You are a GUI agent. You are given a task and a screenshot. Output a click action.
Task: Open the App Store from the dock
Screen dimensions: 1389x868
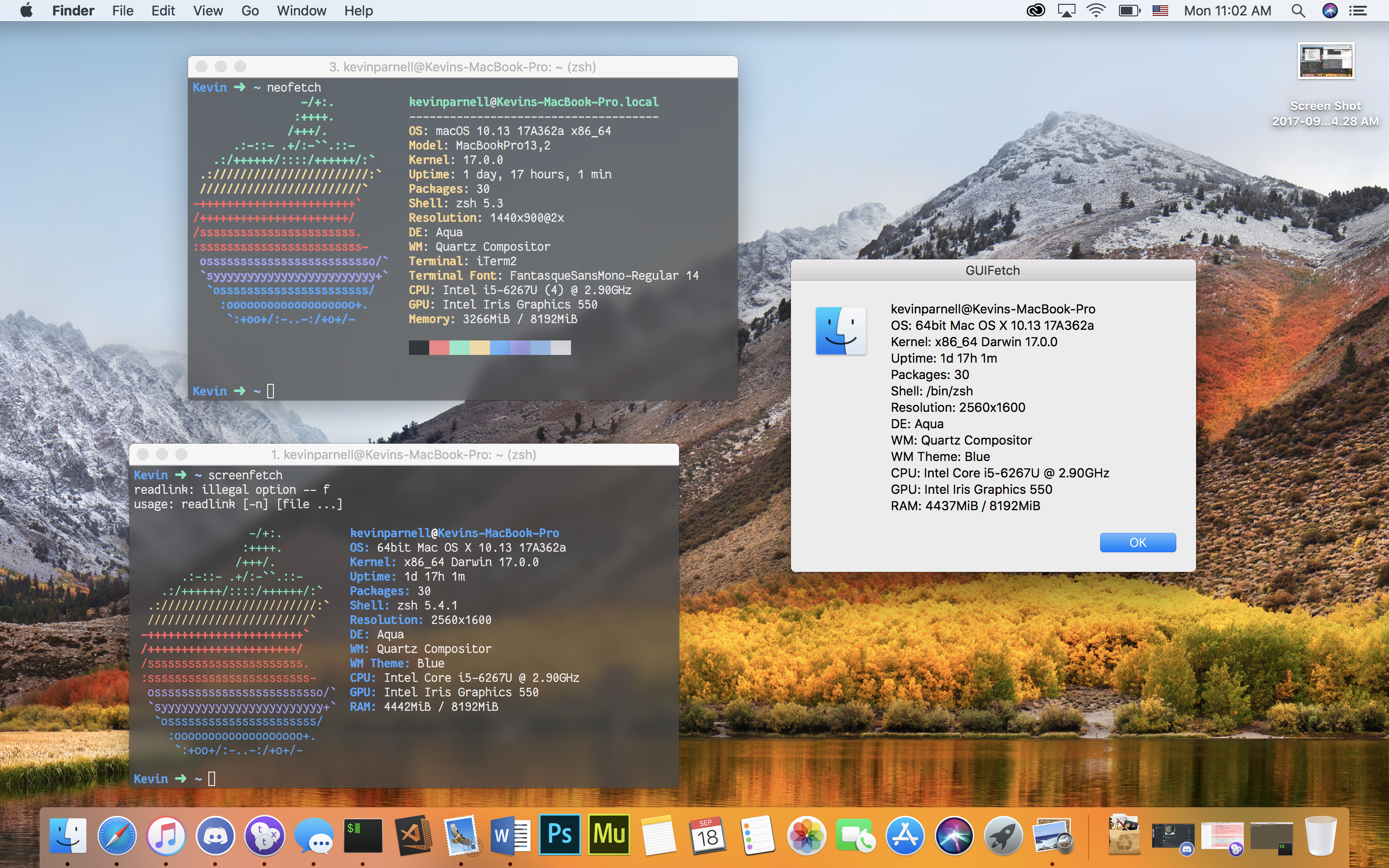(905, 835)
